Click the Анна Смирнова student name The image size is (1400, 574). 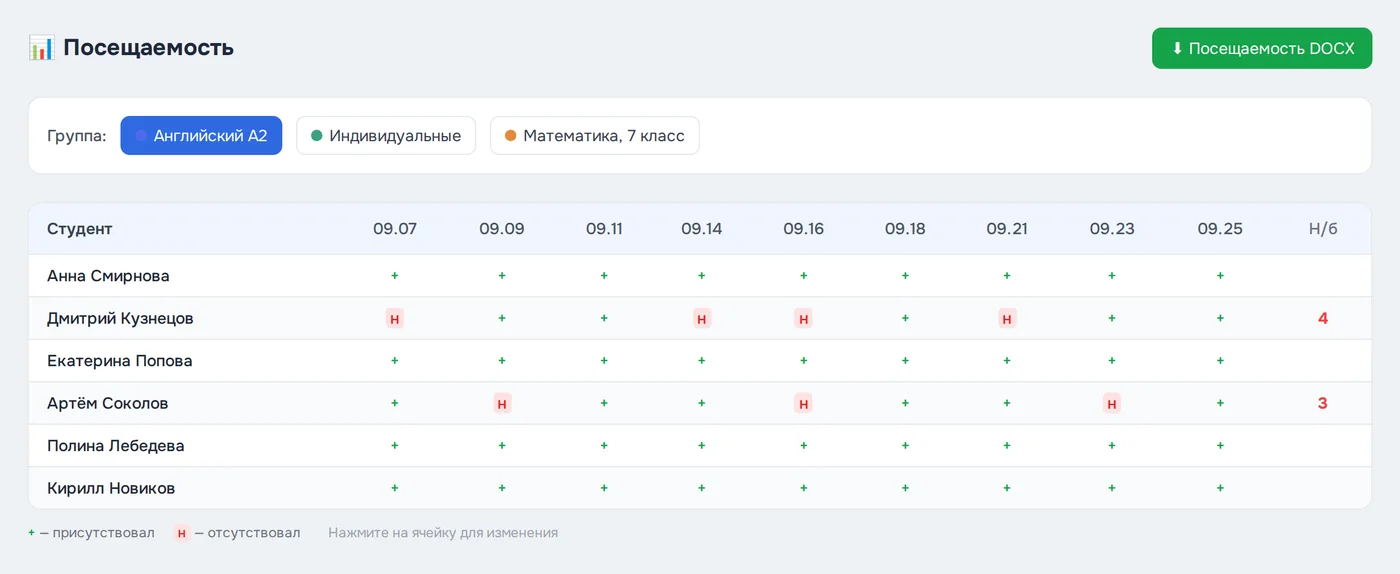pyautogui.click(x=108, y=276)
